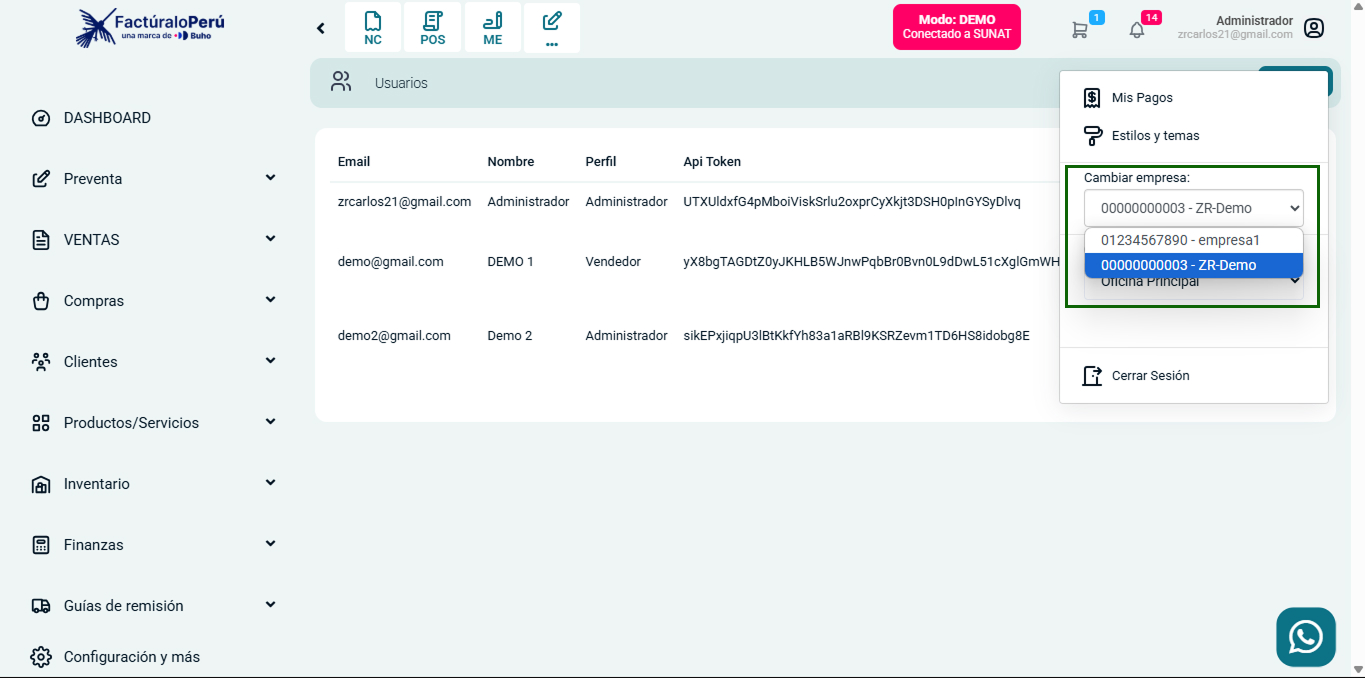Expand the VENTAS sidebar section
This screenshot has width=1365, height=678.
[x=155, y=240]
